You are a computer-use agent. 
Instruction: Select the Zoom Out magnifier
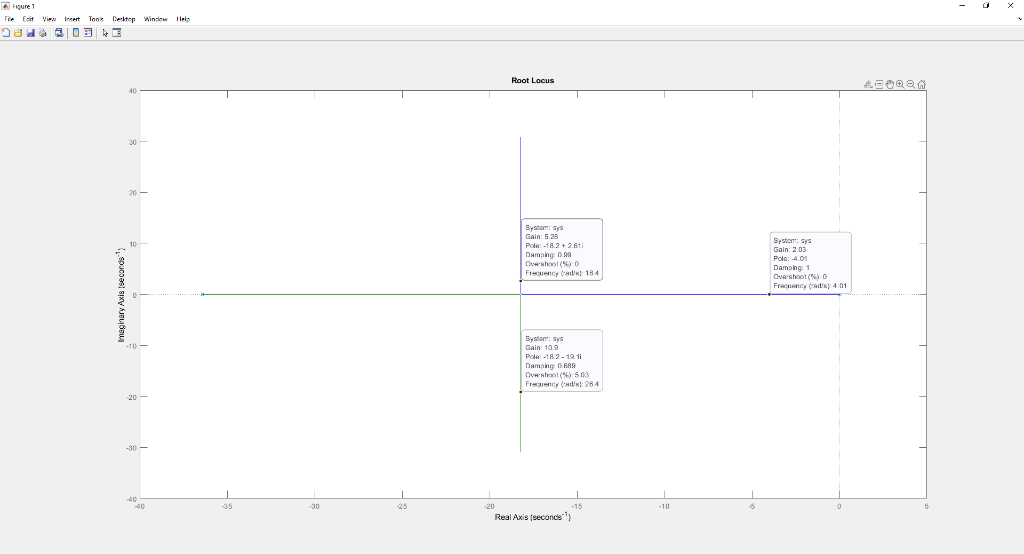pyautogui.click(x=910, y=84)
